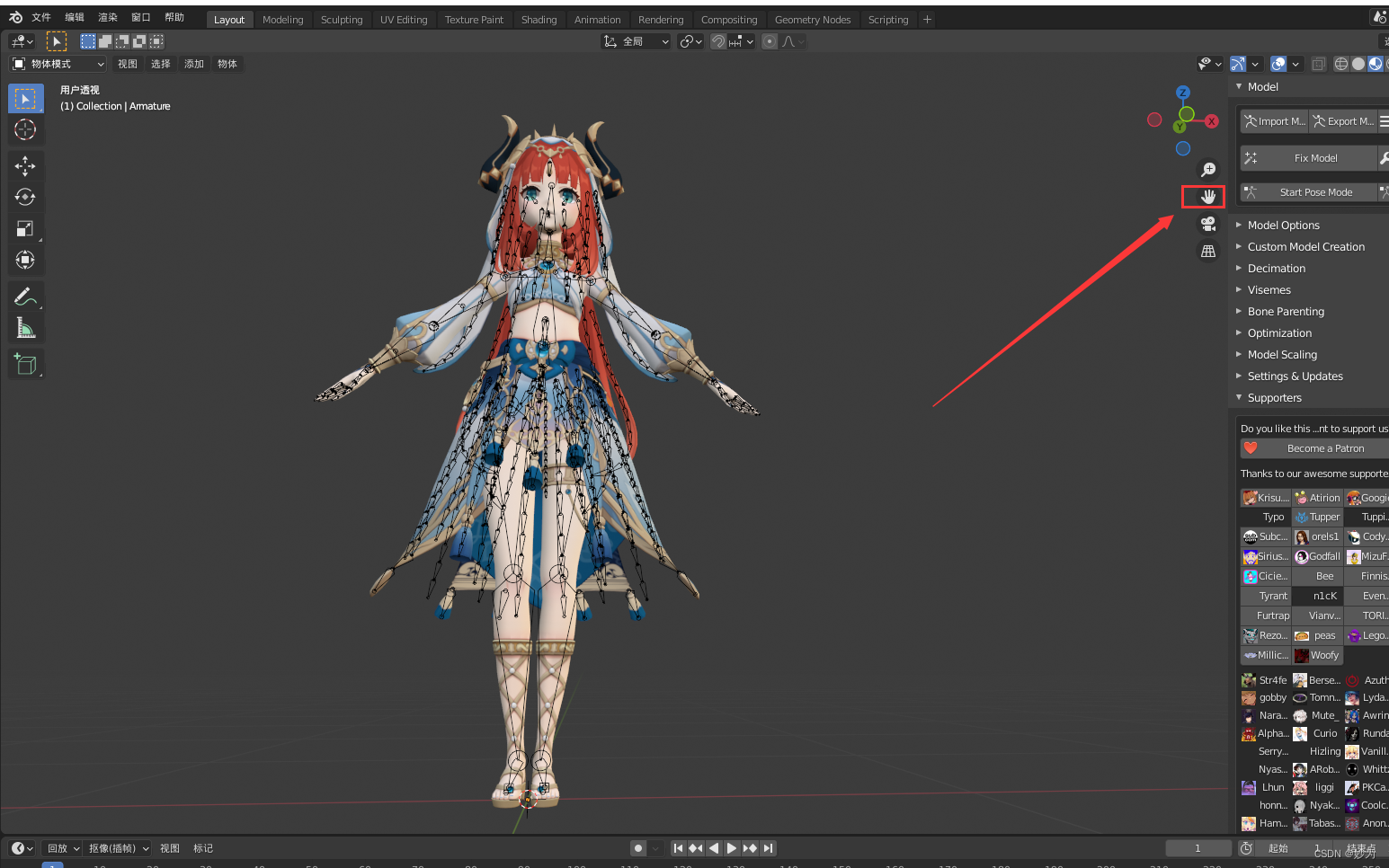Viewport: 1389px width, 868px height.
Task: Open the 文件 menu
Action: 41,17
